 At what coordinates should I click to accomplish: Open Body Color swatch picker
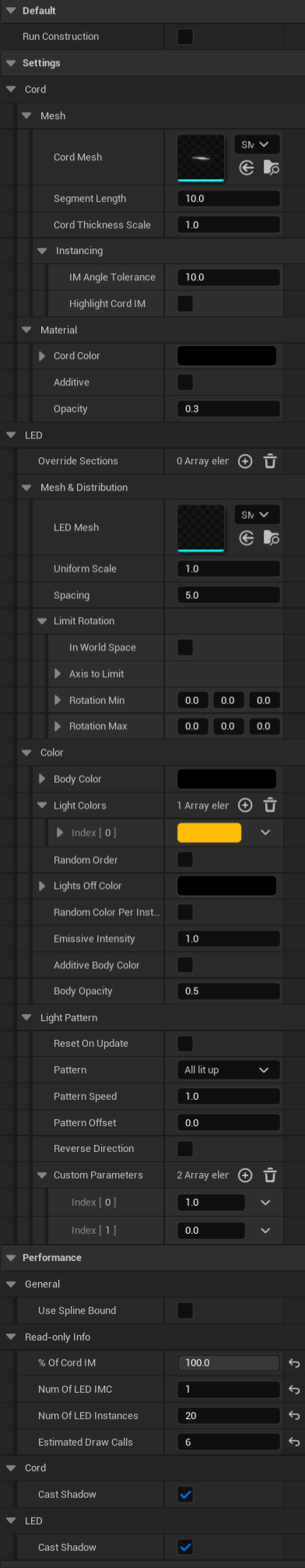[227, 779]
